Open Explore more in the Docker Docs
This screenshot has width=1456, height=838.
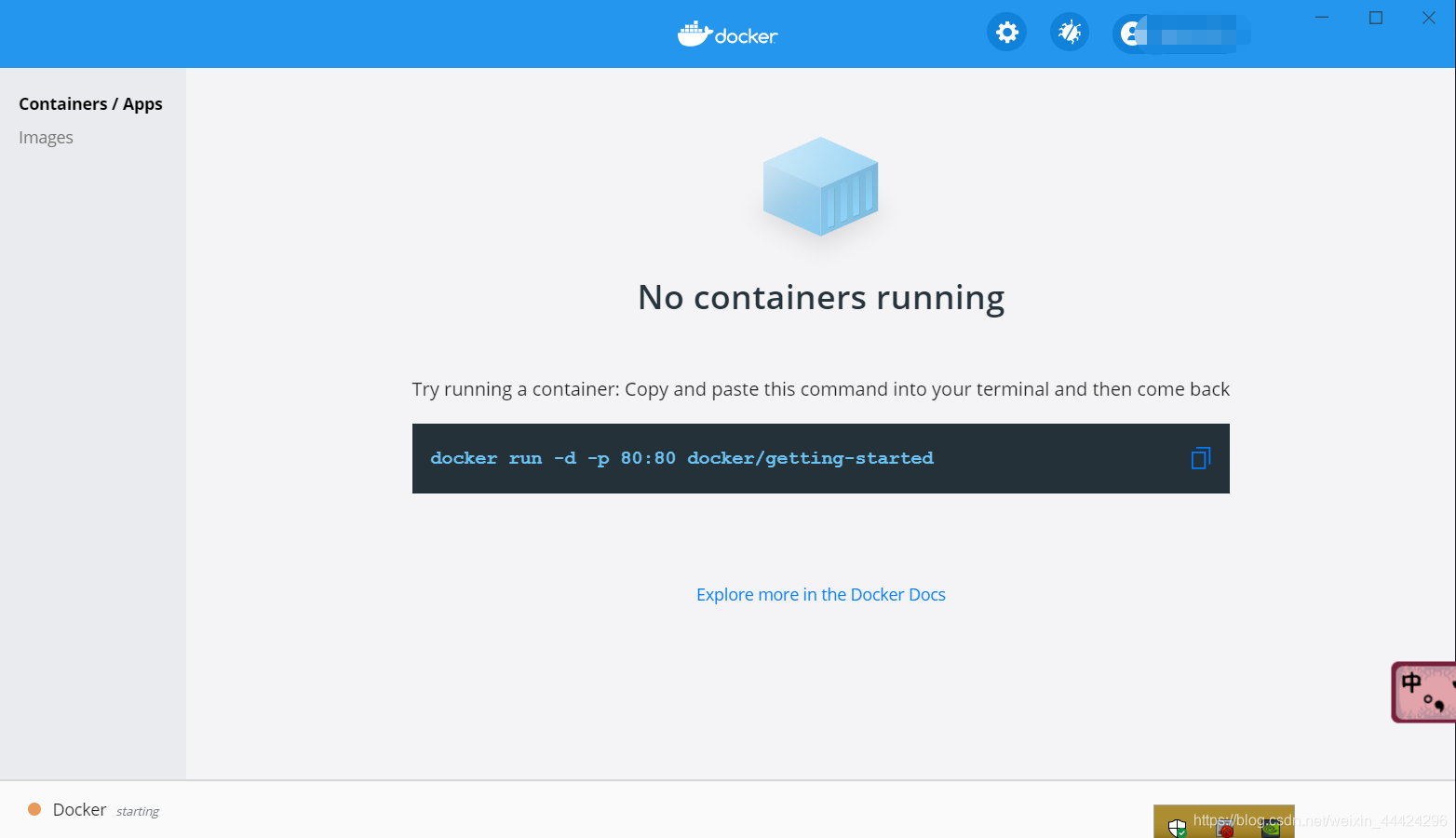pyautogui.click(x=820, y=594)
